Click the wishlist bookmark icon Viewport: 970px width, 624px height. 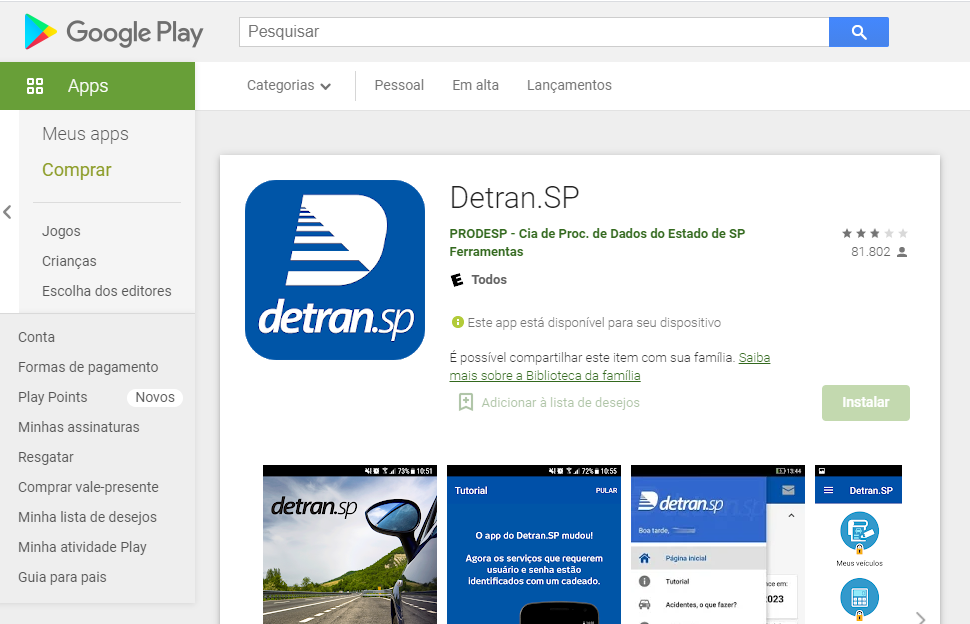pos(466,403)
